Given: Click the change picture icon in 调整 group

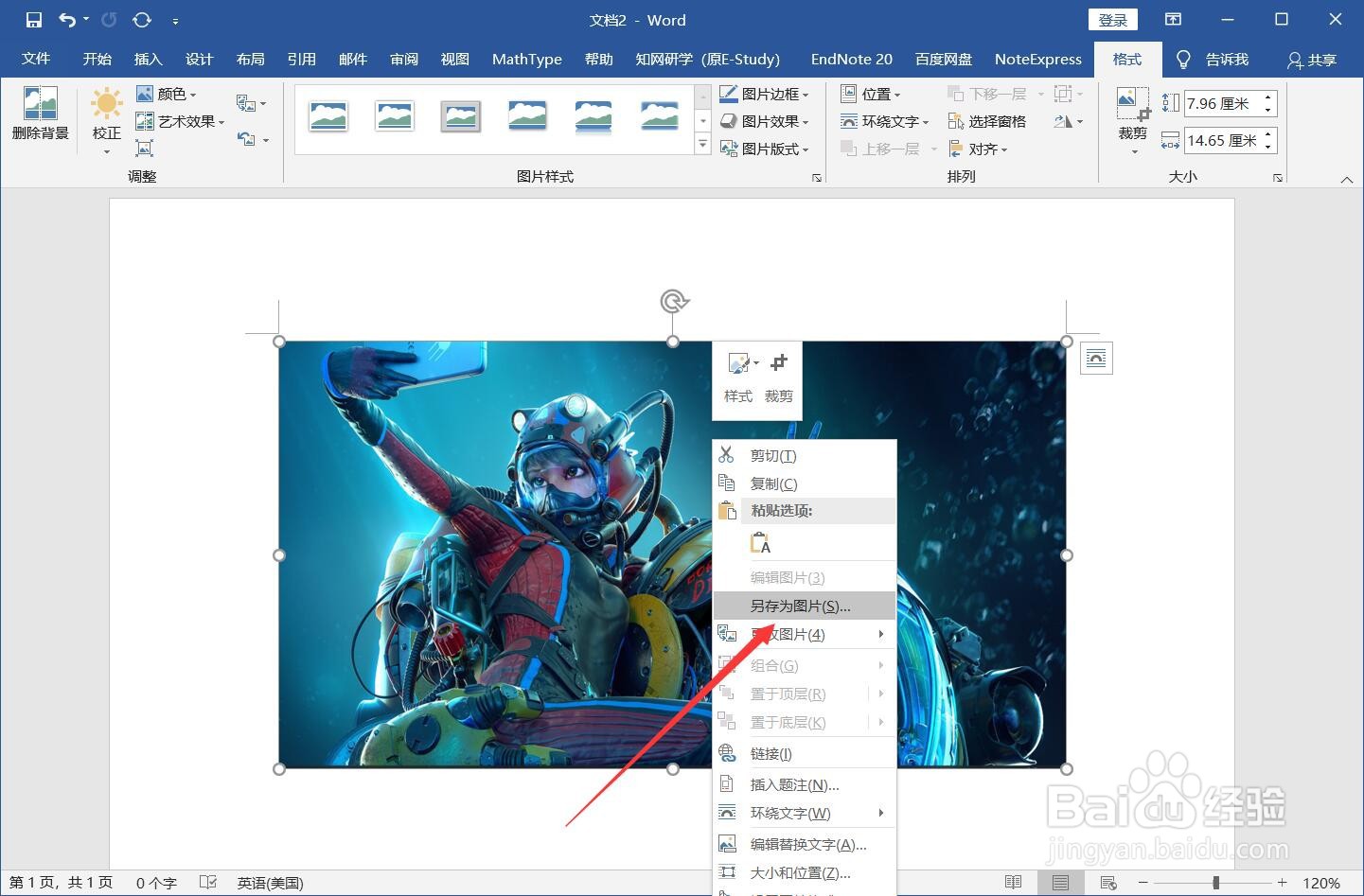Looking at the screenshot, I should click(246, 102).
